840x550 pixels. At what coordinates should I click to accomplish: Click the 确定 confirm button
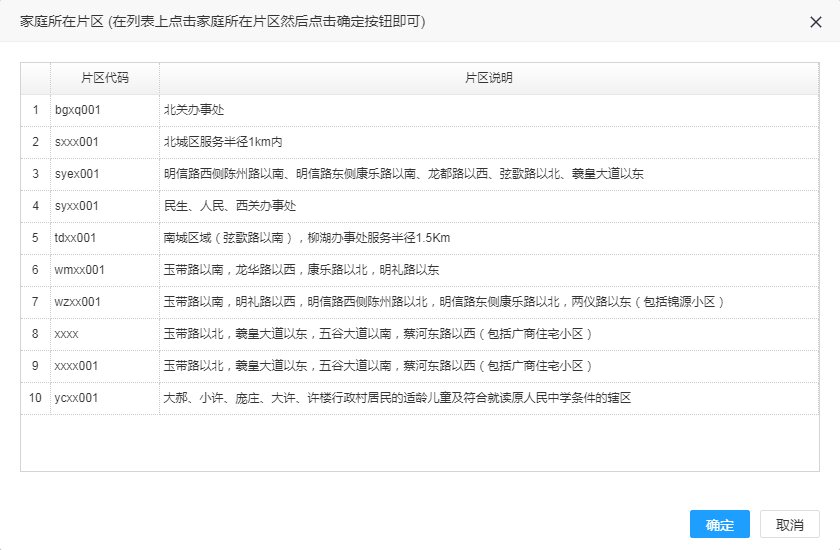tap(719, 525)
